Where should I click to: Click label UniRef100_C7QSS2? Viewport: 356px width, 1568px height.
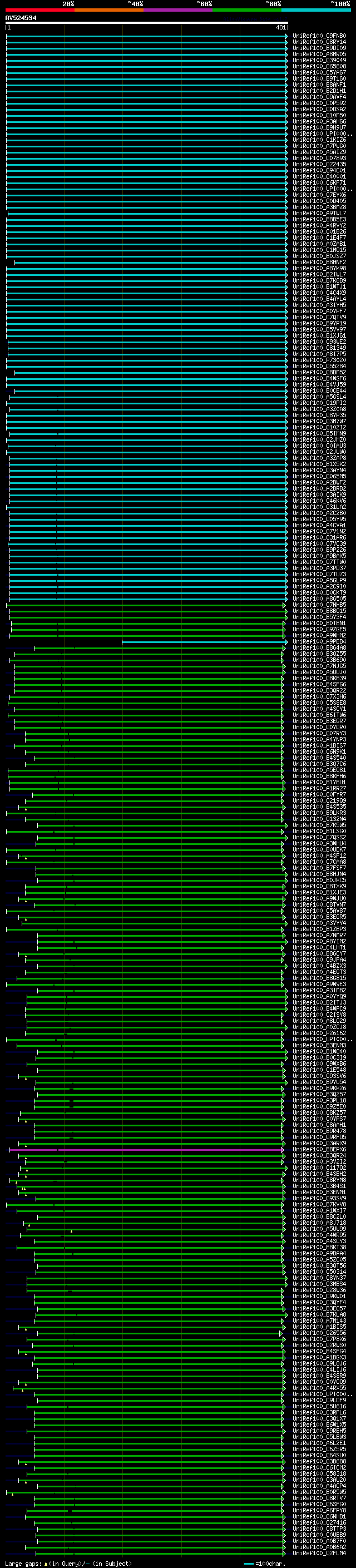pos(319,838)
